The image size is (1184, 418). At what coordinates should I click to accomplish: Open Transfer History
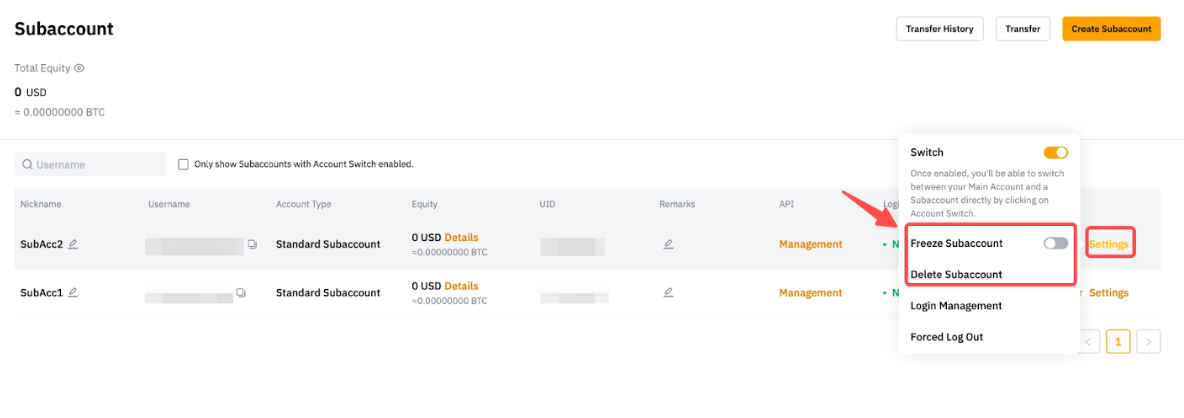pyautogui.click(x=939, y=29)
